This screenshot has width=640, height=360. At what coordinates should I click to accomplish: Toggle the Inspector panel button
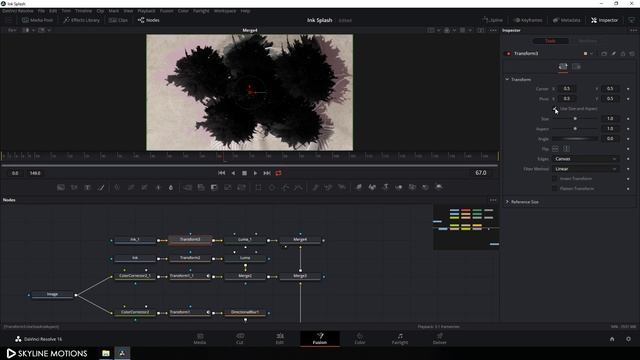pos(604,20)
